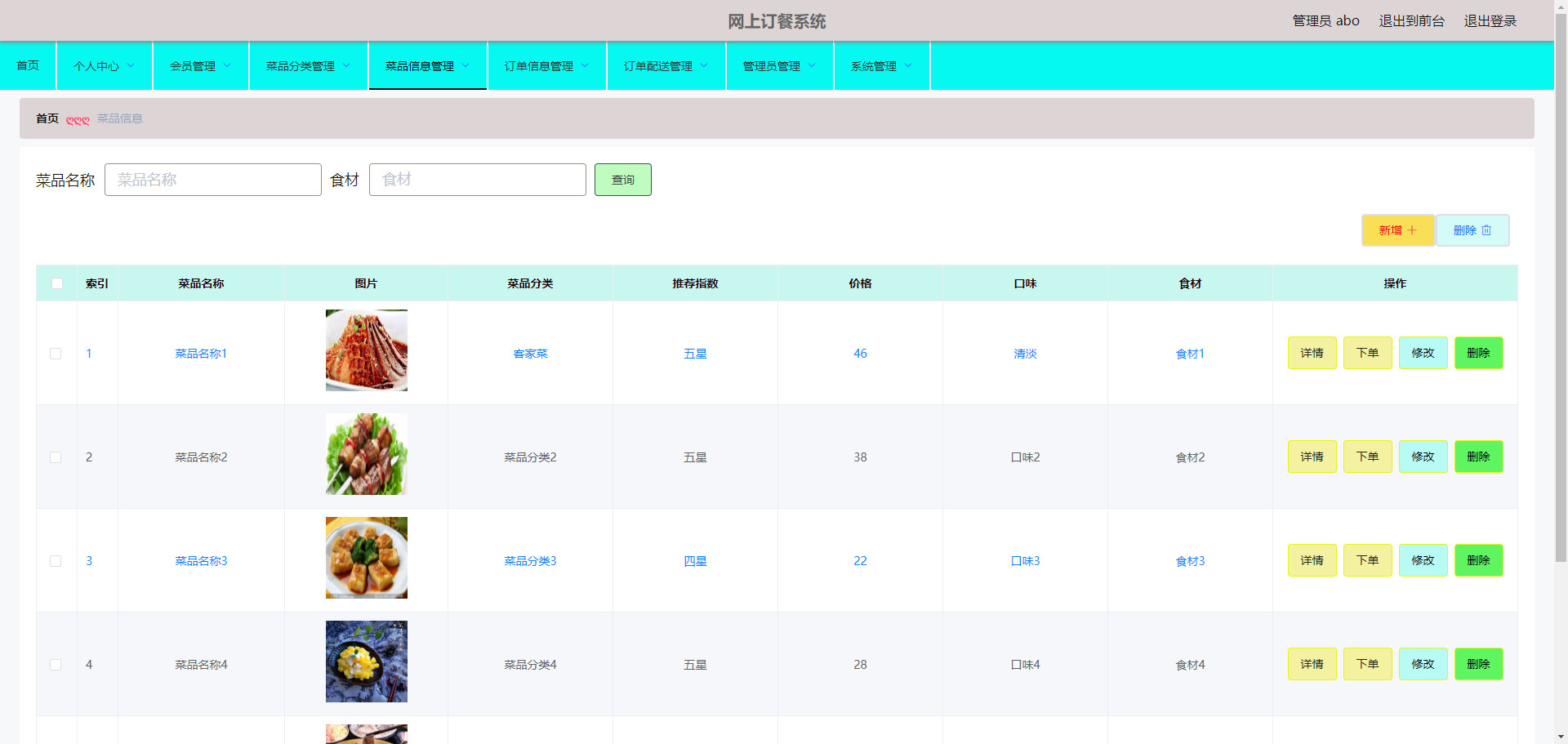Click the heart separator icon in breadcrumb
The image size is (1568, 744).
point(78,120)
